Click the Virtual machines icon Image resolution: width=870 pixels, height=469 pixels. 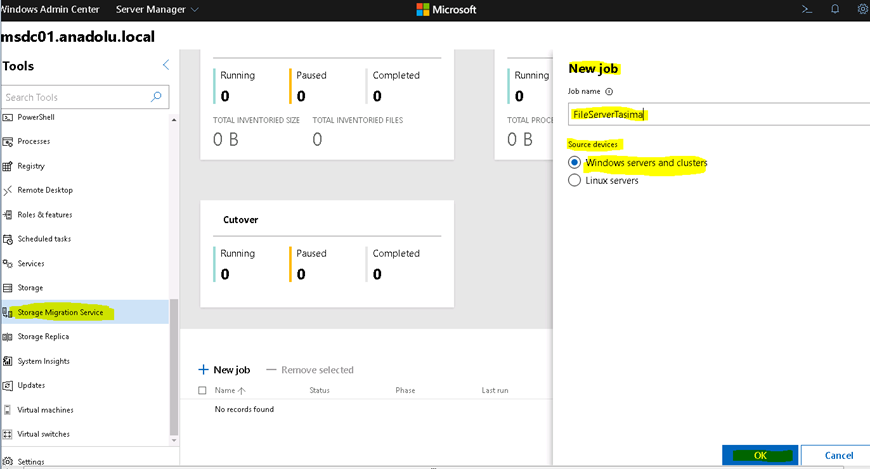coord(8,410)
